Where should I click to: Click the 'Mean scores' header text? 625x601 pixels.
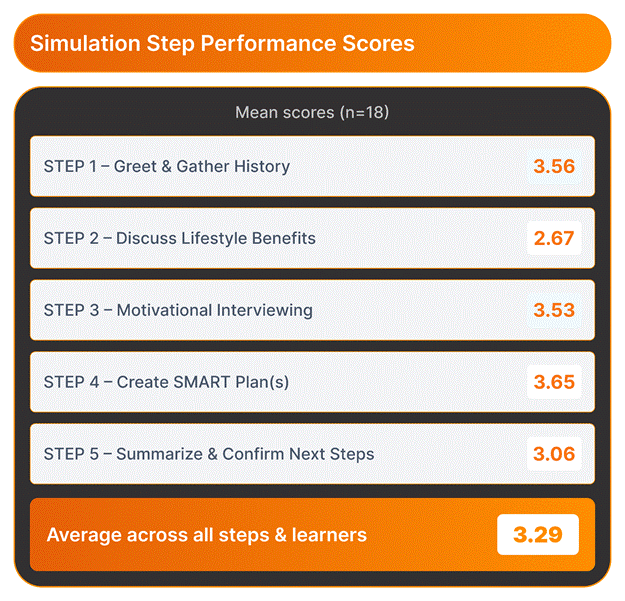283,112
